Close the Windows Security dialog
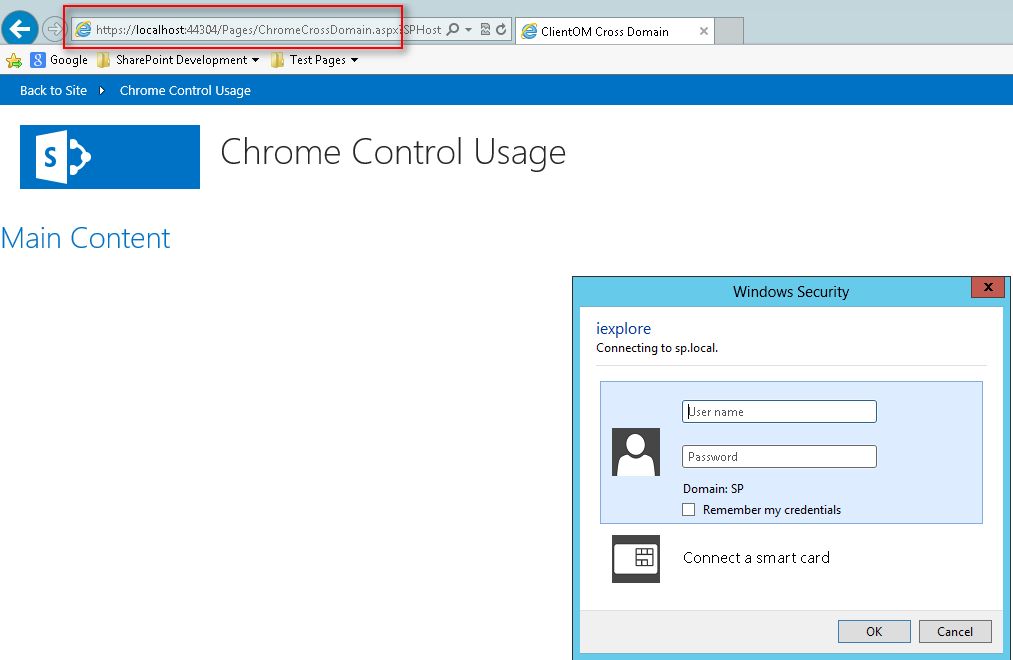 click(988, 287)
